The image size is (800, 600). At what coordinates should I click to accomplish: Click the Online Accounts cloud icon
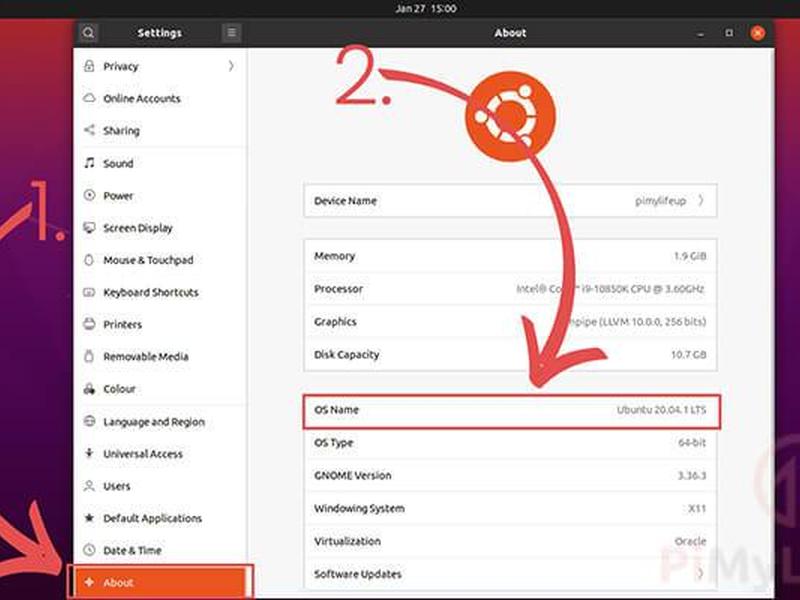coord(89,98)
